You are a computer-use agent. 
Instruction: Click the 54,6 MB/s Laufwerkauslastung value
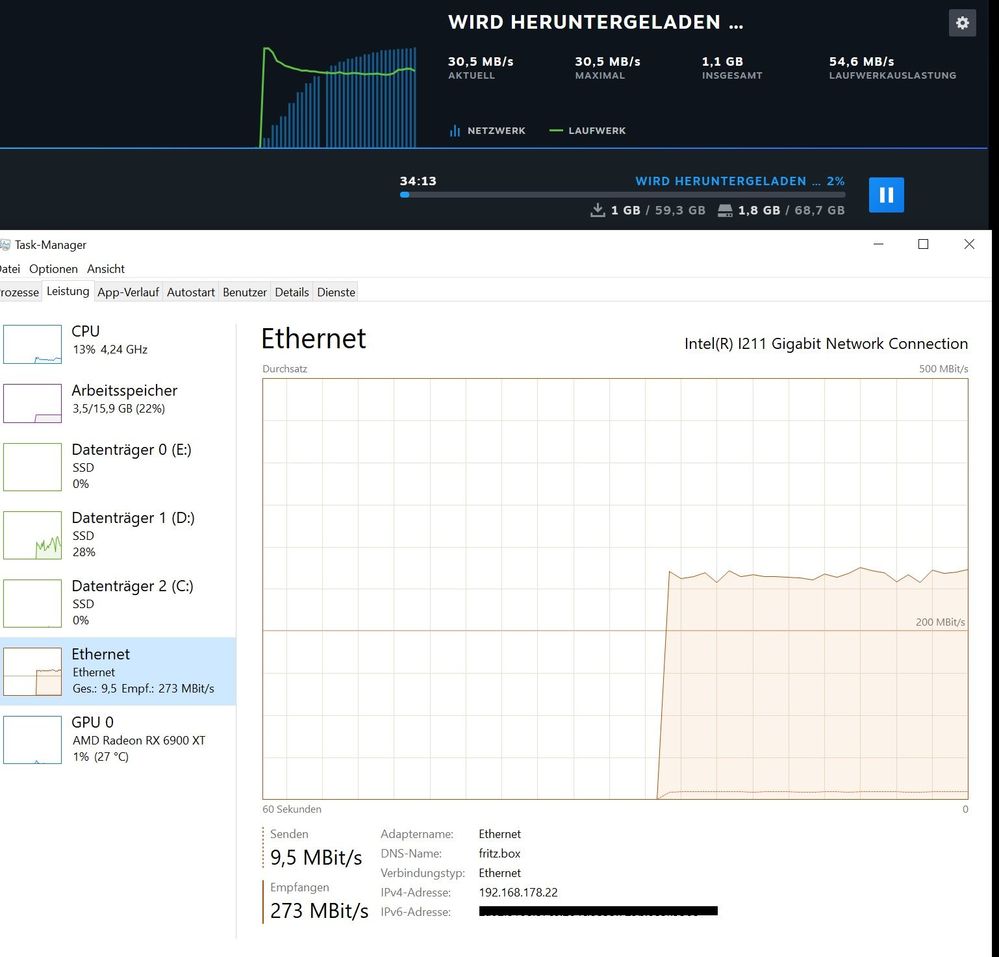pos(861,62)
